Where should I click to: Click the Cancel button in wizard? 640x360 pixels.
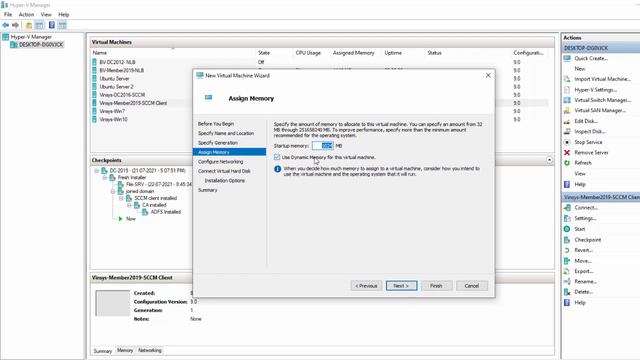tap(471, 286)
